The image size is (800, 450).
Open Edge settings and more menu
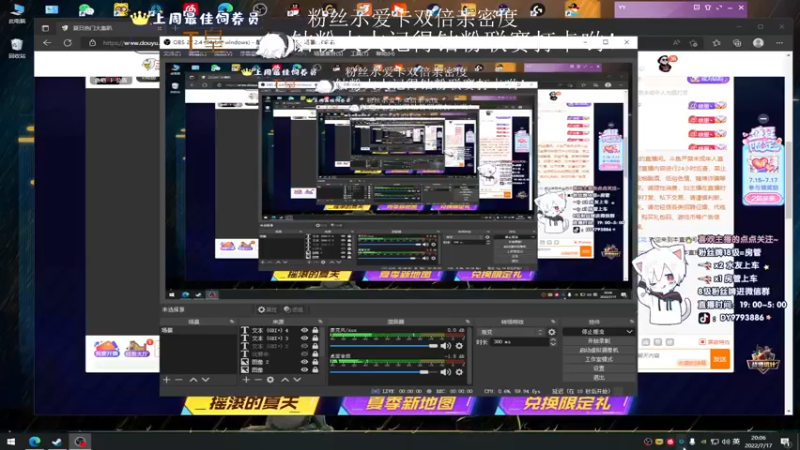[780, 43]
